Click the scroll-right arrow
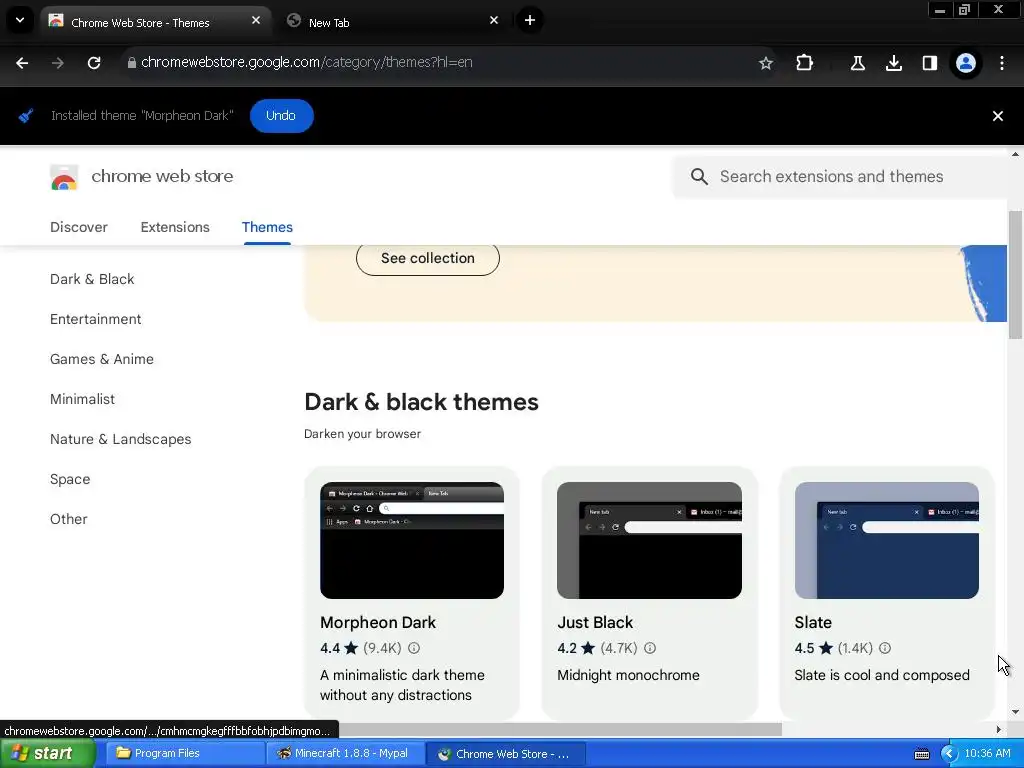 pos(998,729)
